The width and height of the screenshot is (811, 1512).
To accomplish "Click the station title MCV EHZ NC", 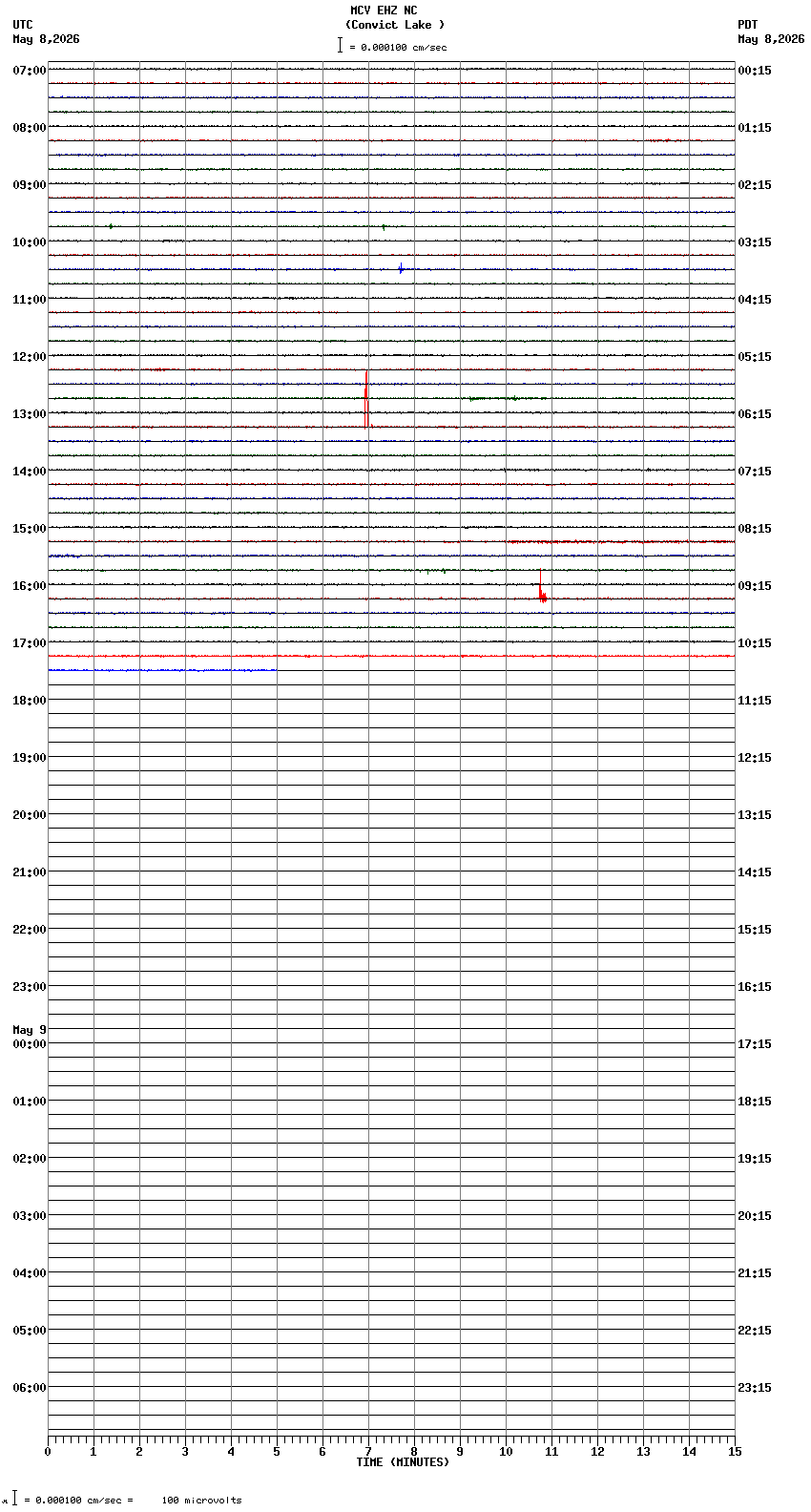I will pos(384,10).
